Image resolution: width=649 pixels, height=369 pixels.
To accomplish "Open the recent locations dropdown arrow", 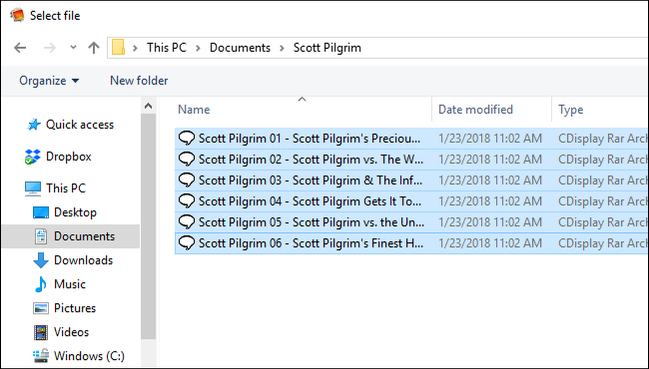I will coord(73,48).
